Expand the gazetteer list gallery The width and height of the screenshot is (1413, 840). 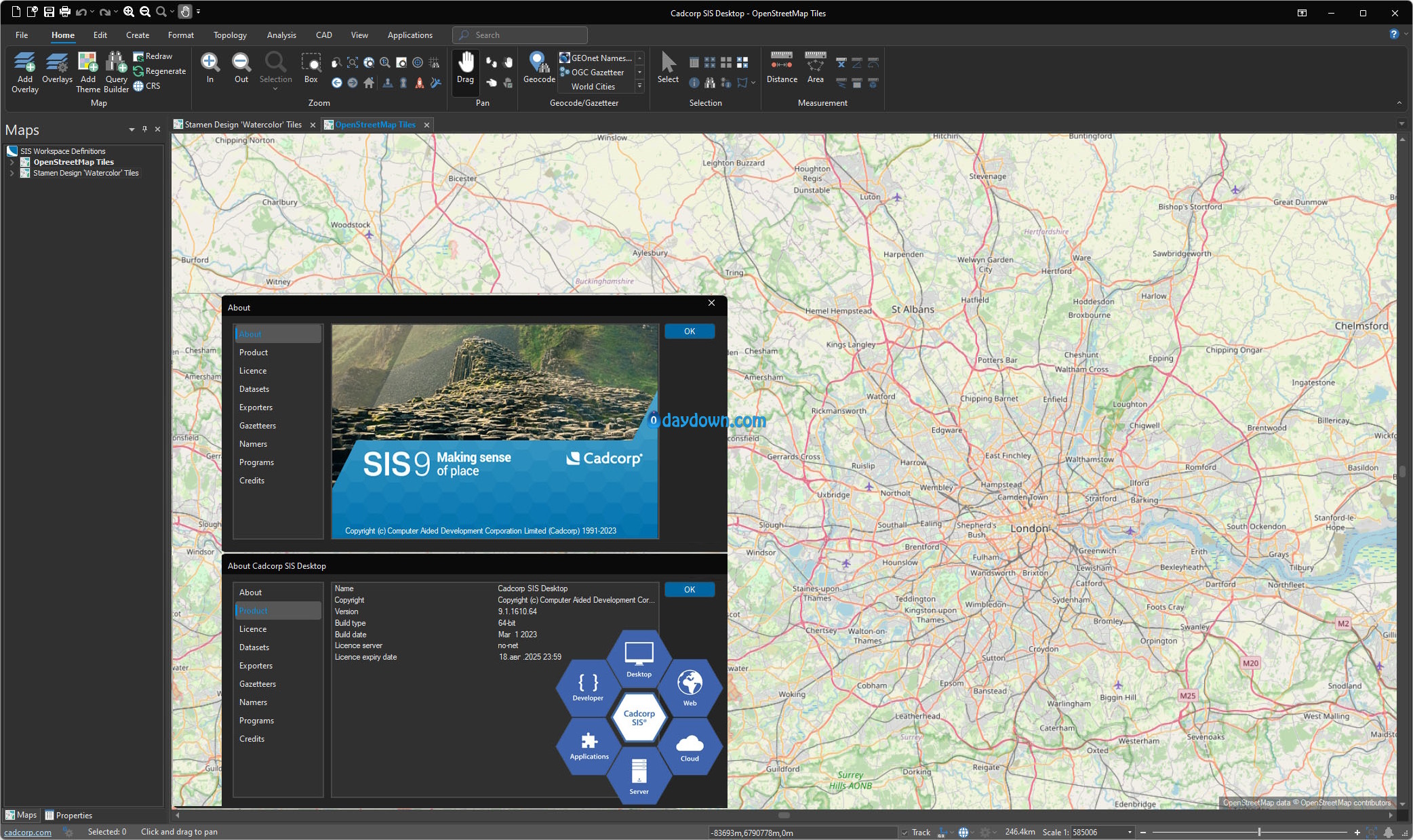tap(639, 86)
